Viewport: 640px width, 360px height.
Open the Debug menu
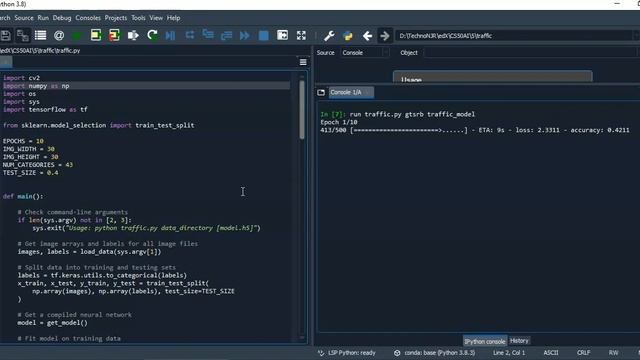(62, 18)
